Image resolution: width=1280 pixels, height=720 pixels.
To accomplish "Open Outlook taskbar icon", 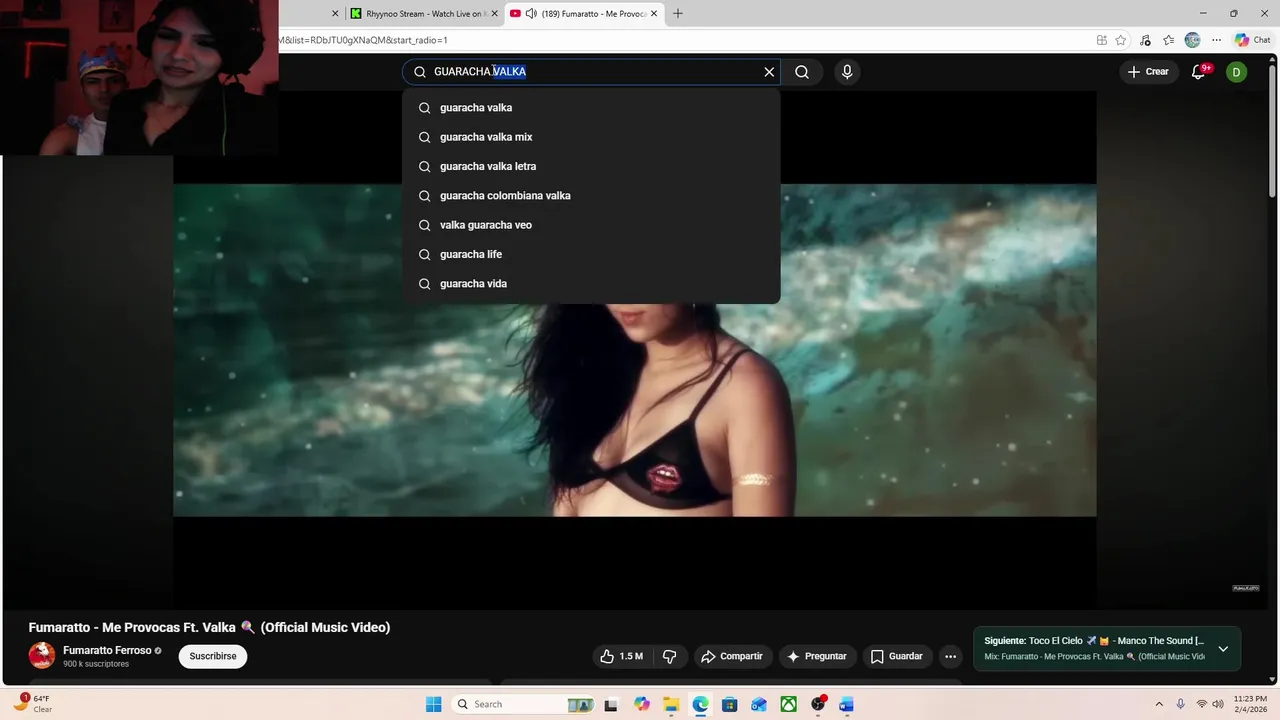I will [x=759, y=704].
